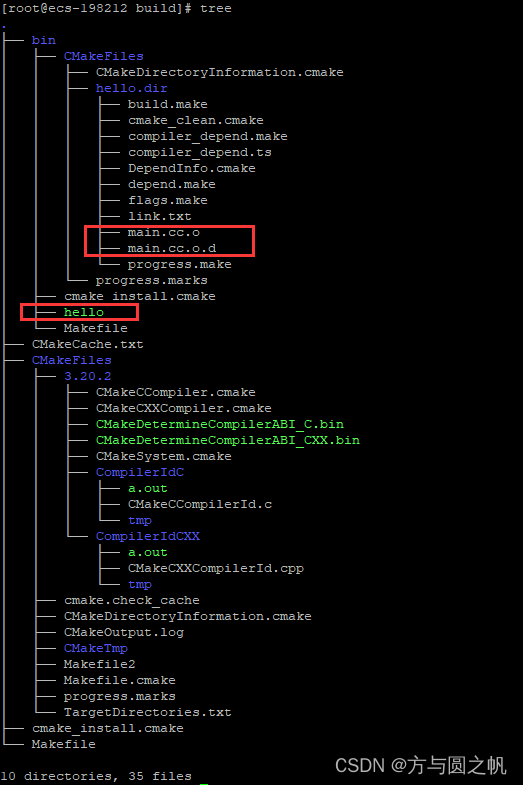Select 'Makefile' listed right after hello
Image resolution: width=523 pixels, height=785 pixels.
(96, 328)
